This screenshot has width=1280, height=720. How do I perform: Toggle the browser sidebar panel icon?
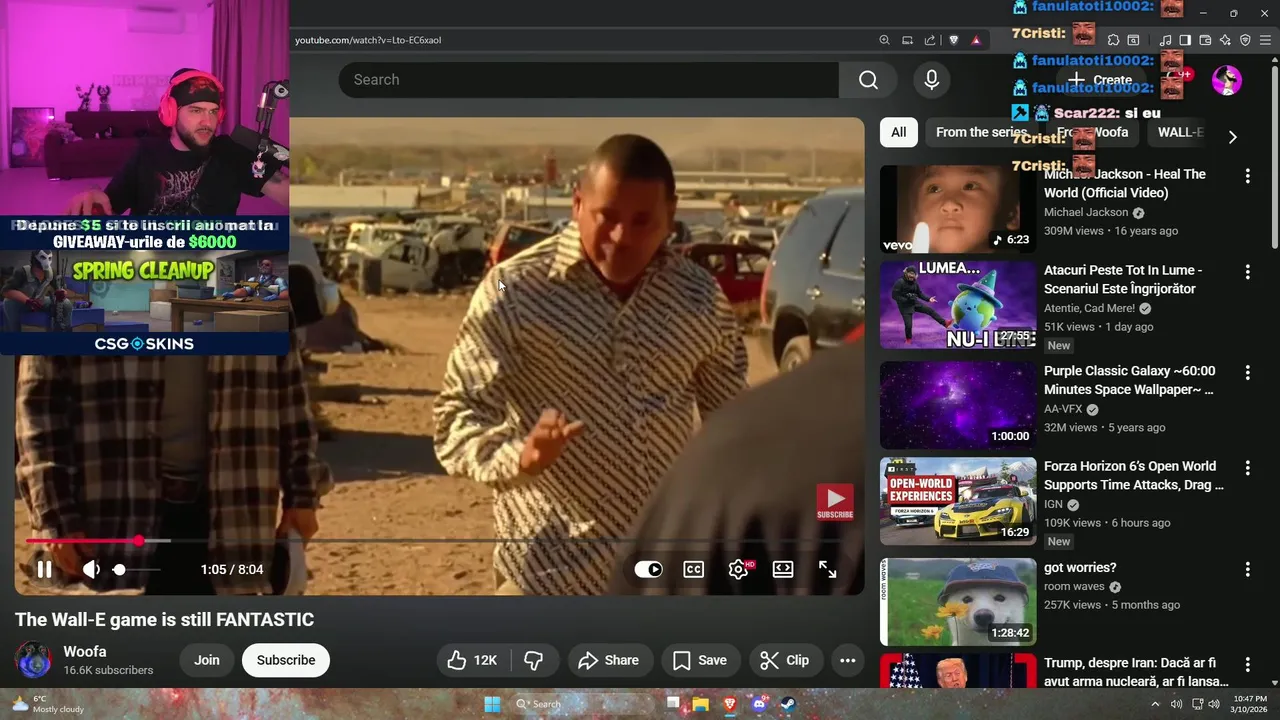coord(1185,40)
